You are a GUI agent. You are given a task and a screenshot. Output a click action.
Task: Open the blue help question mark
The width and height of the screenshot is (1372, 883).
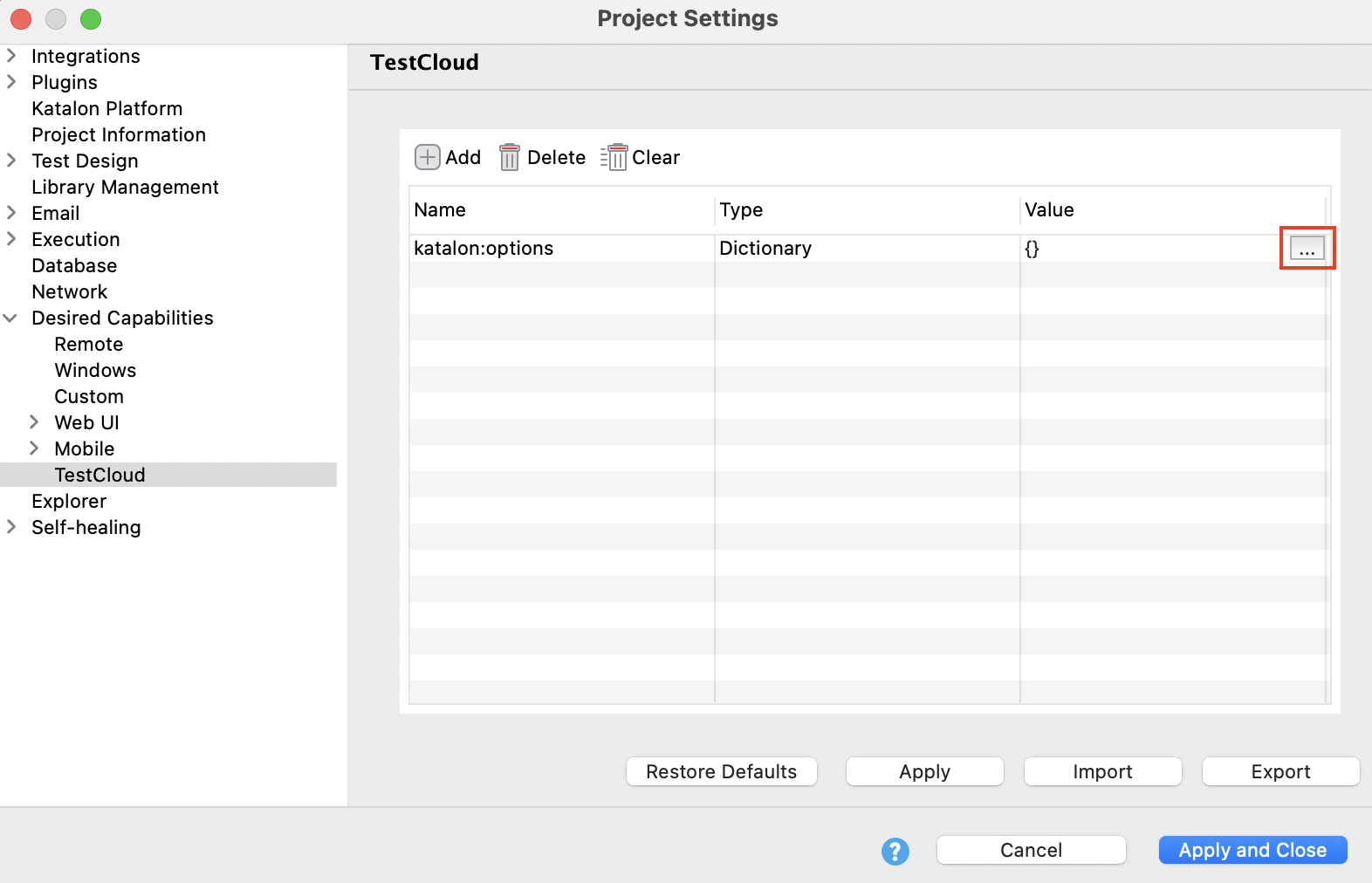[x=895, y=851]
